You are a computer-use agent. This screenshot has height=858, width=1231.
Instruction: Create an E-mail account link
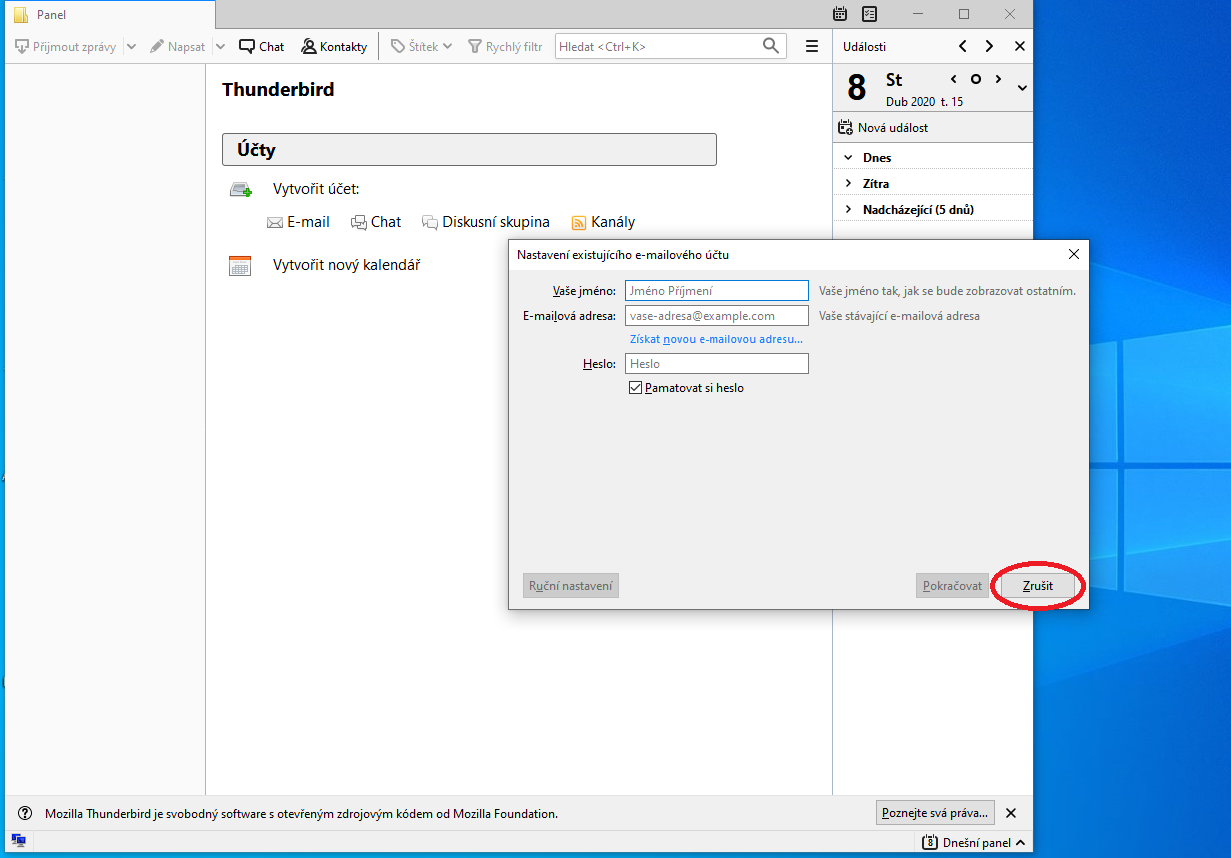click(298, 223)
